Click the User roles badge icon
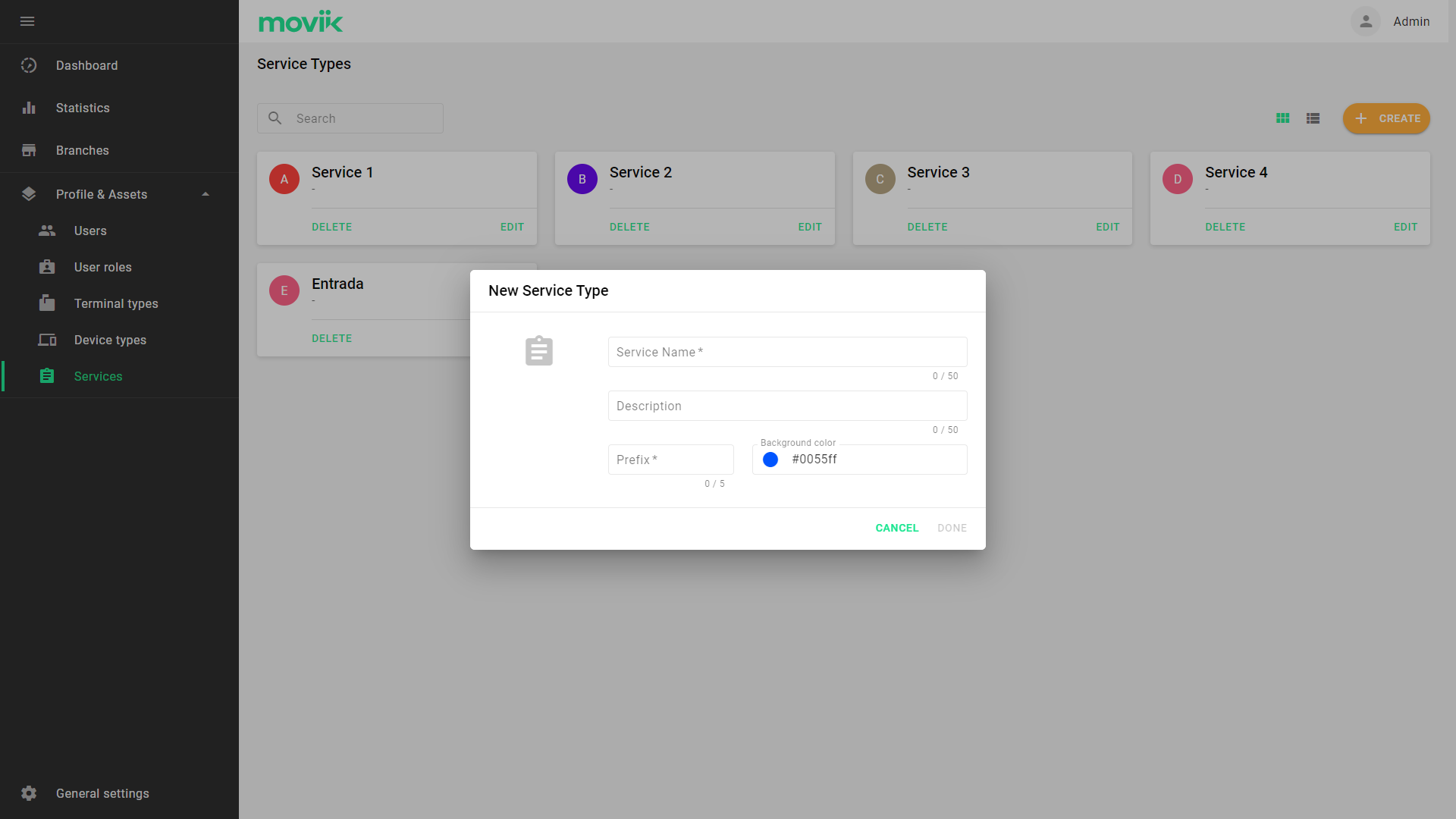Viewport: 1456px width, 819px height. (47, 267)
